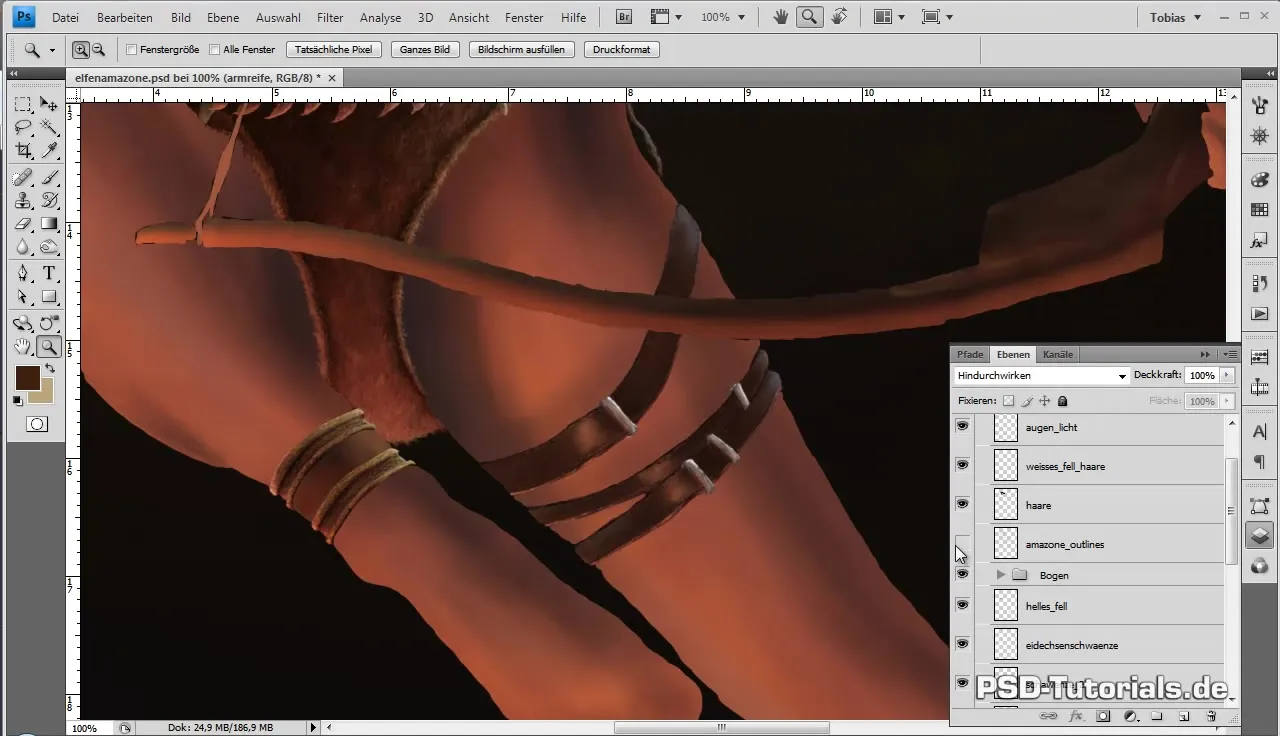Hide the Bogen group
This screenshot has width=1280, height=736.
962,575
